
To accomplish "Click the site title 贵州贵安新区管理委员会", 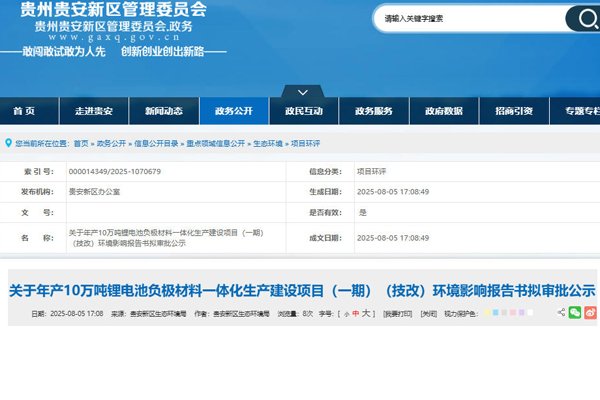I will [113, 9].
